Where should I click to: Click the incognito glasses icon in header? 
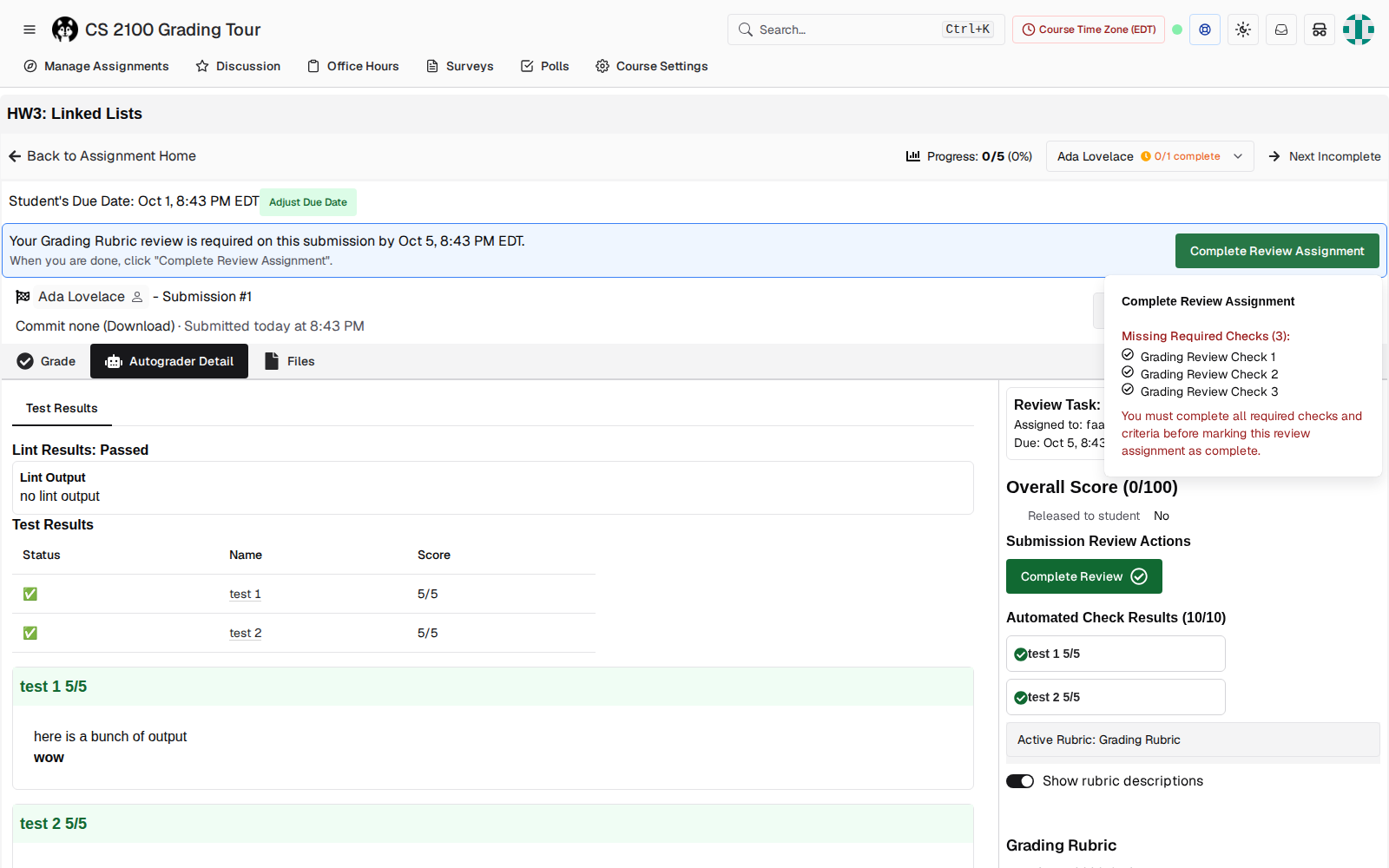coord(1320,30)
